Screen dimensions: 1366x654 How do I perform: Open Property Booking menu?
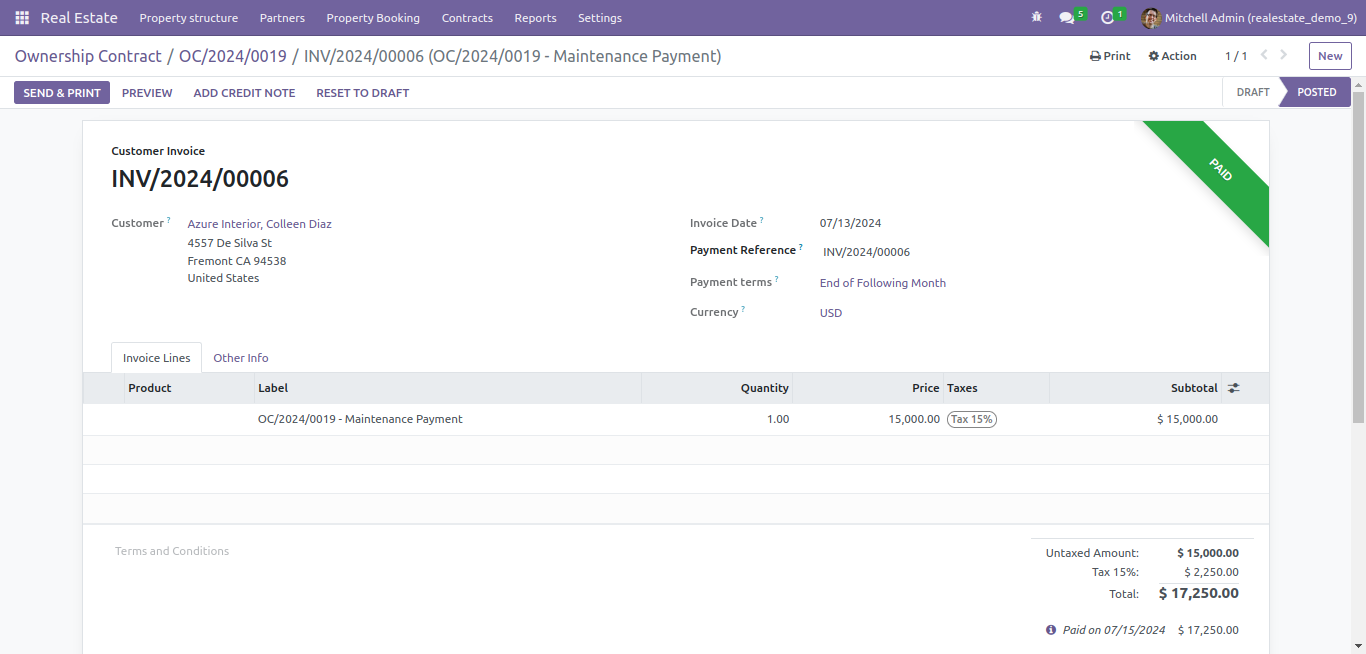click(373, 18)
